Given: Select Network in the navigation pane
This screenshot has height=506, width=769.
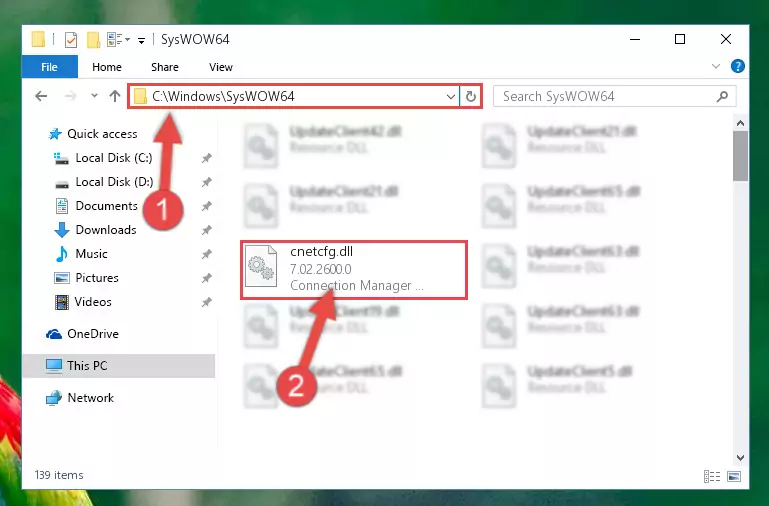Looking at the screenshot, I should (x=90, y=398).
